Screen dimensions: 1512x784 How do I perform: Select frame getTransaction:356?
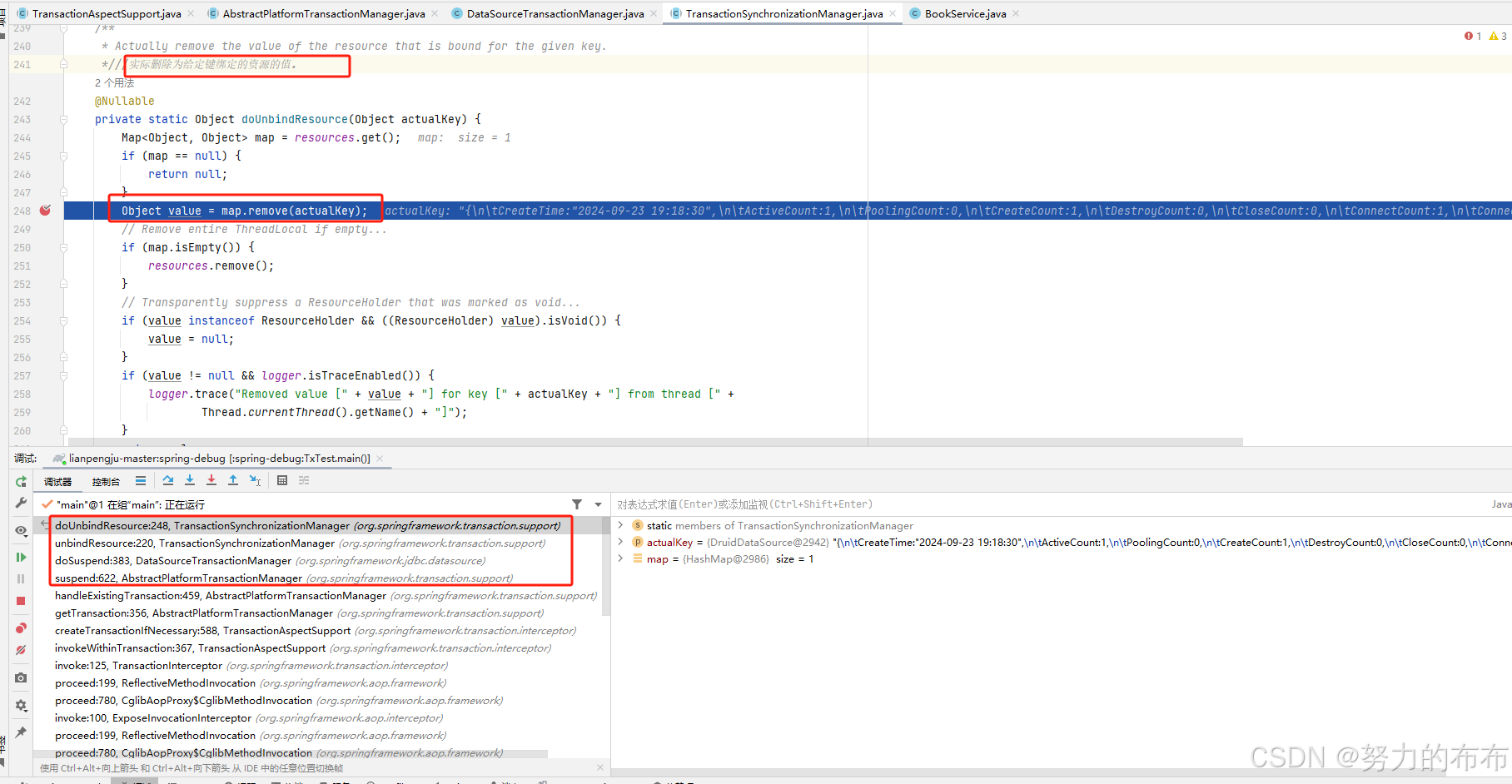(x=299, y=613)
